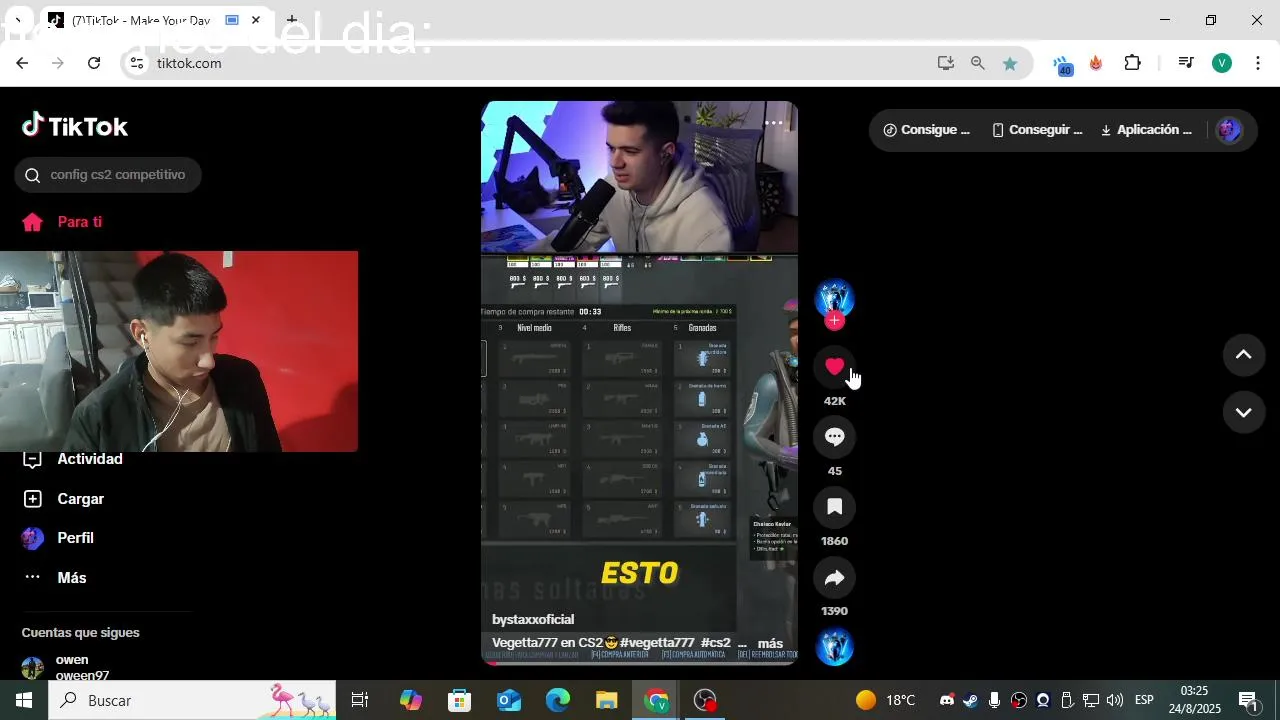
Task: Go back in the browser
Action: click(x=22, y=63)
